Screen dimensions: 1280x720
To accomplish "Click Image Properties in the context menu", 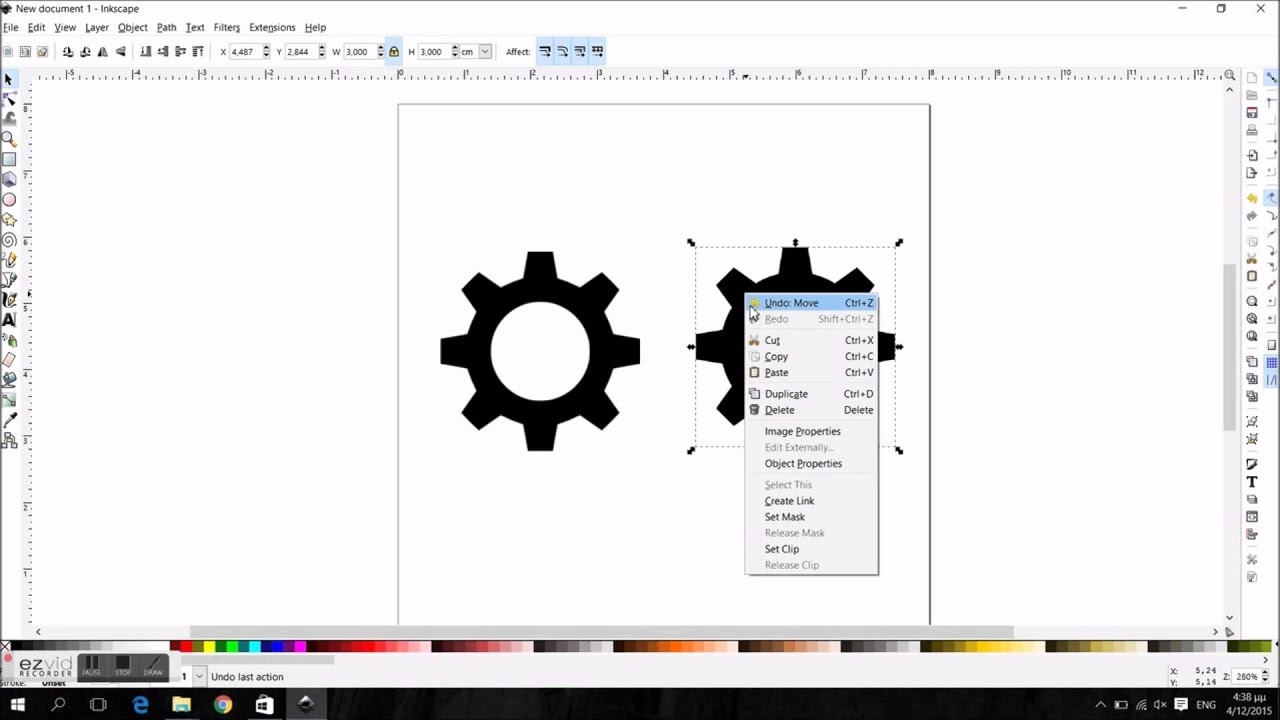I will 802,431.
